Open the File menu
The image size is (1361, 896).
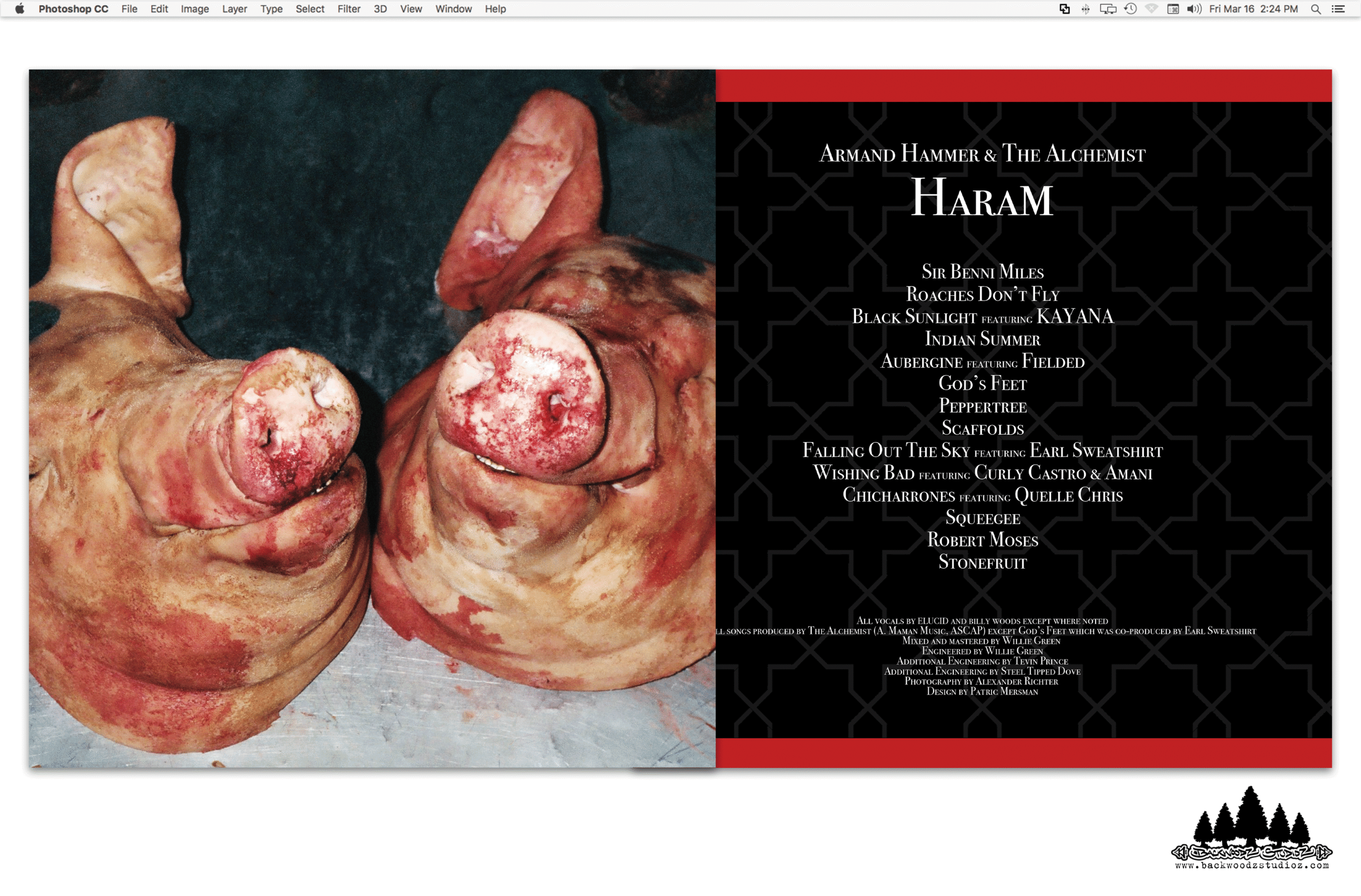point(129,9)
